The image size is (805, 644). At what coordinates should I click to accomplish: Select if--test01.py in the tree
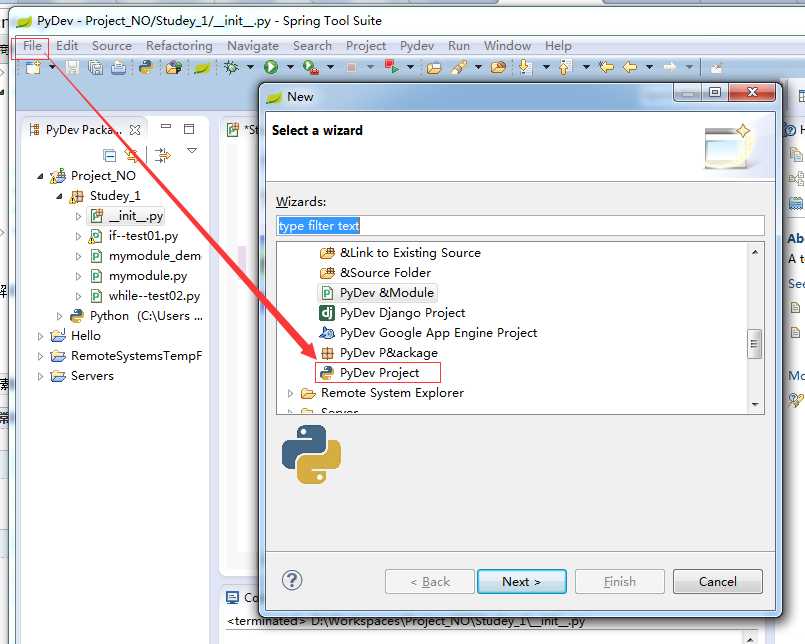point(133,236)
